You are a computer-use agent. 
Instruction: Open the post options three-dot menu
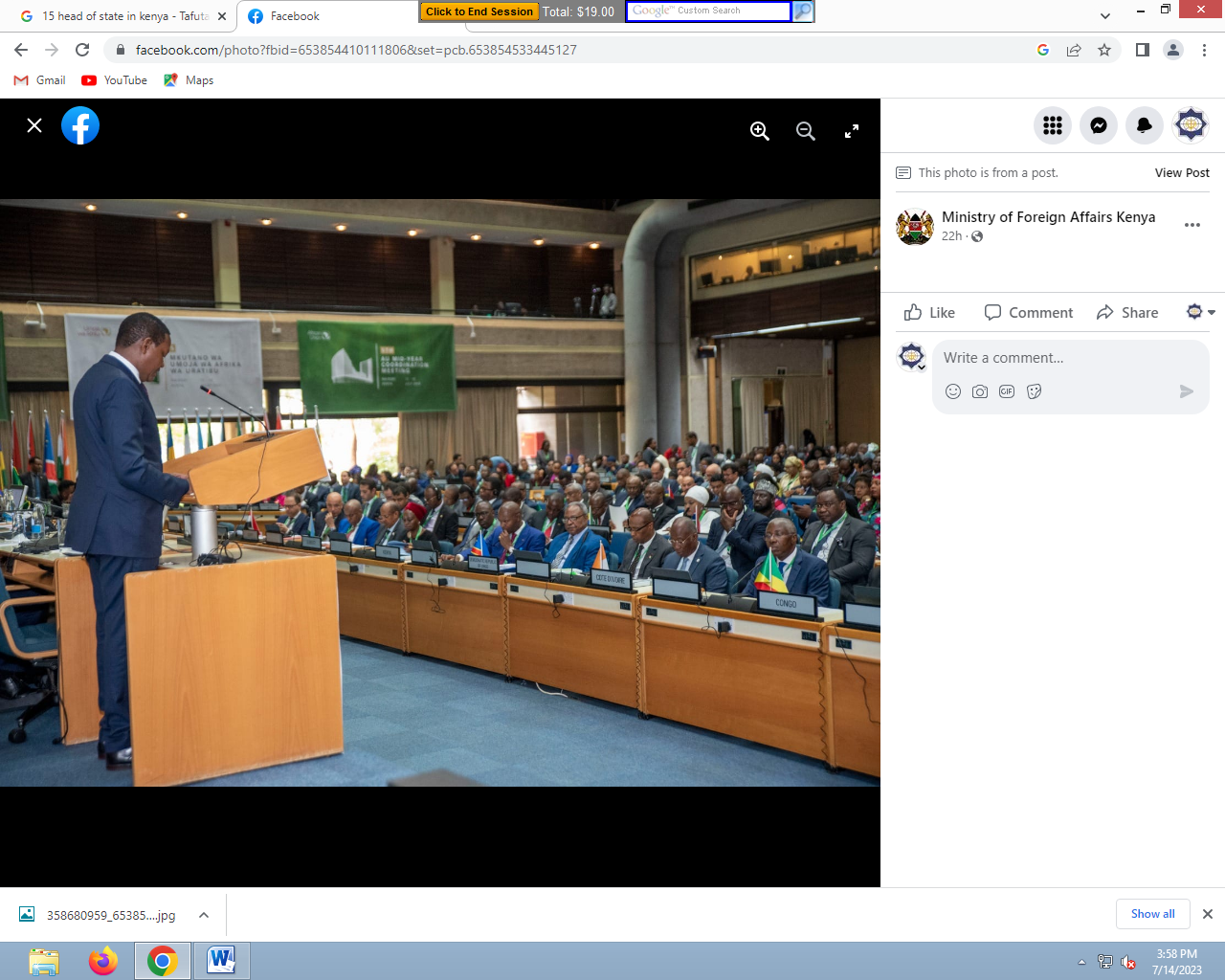[1192, 225]
